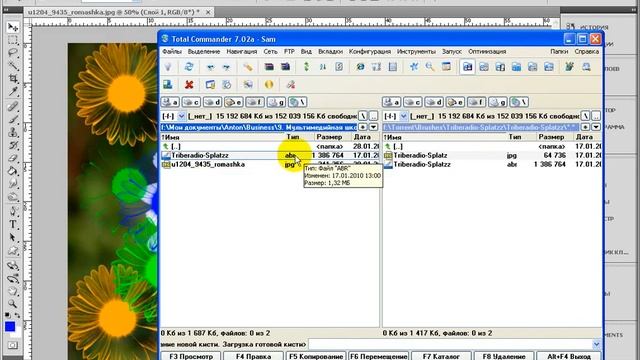Select the Clone Stamp tool in Photoshop
Viewport: 640px width, 360px height.
pos(13,133)
